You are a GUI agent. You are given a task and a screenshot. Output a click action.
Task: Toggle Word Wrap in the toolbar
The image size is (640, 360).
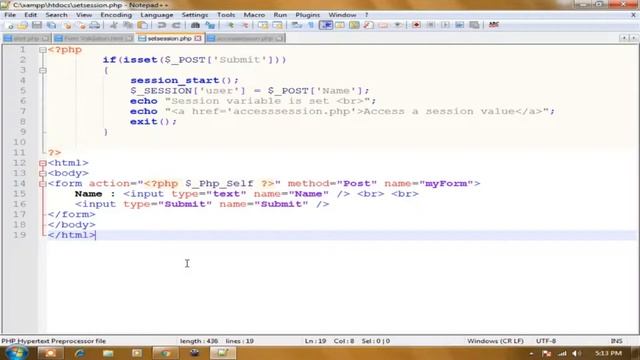click(x=297, y=25)
